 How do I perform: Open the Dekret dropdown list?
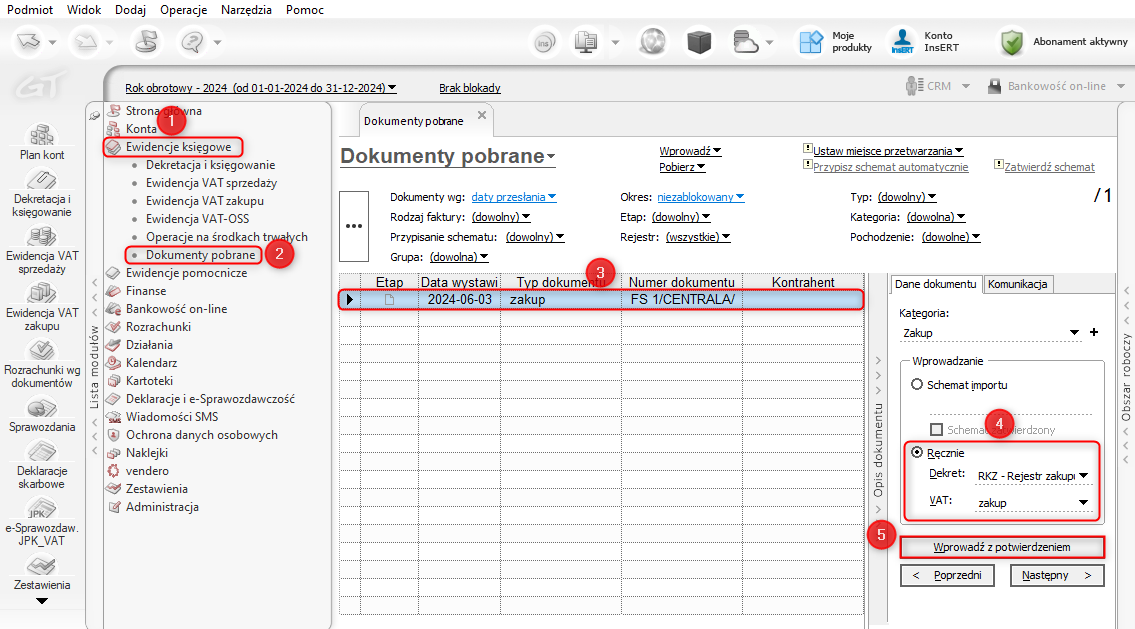(1083, 476)
